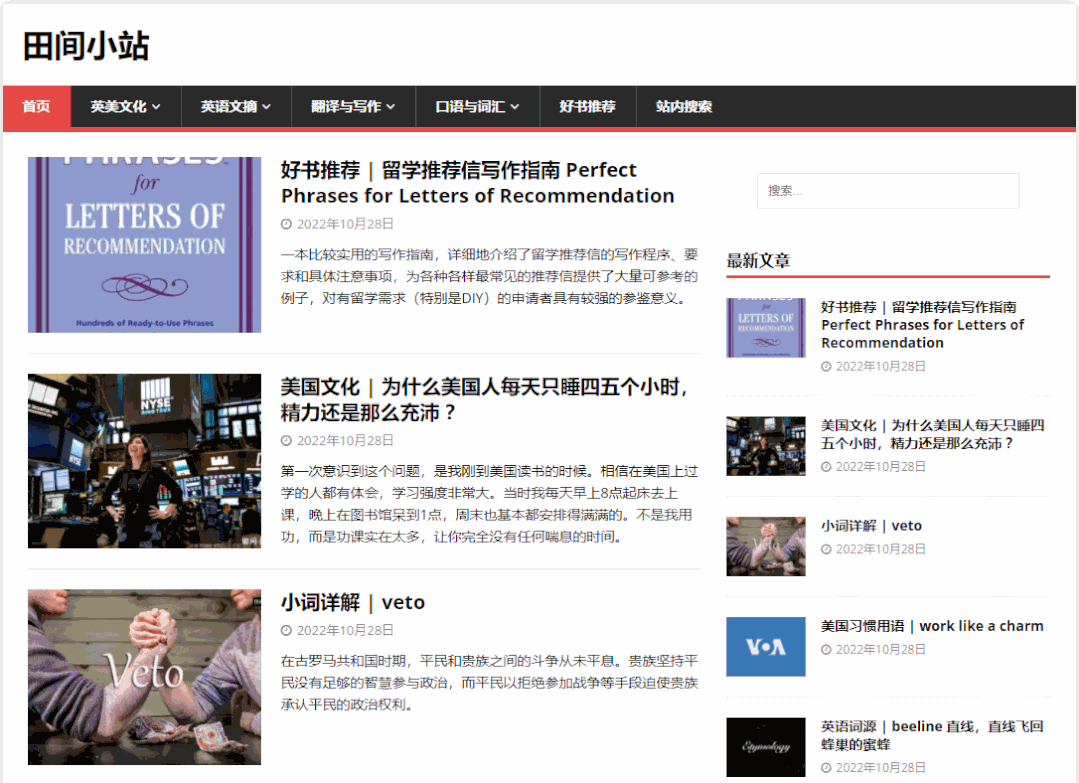Click the VOA logo beside work like a charm

click(x=765, y=647)
